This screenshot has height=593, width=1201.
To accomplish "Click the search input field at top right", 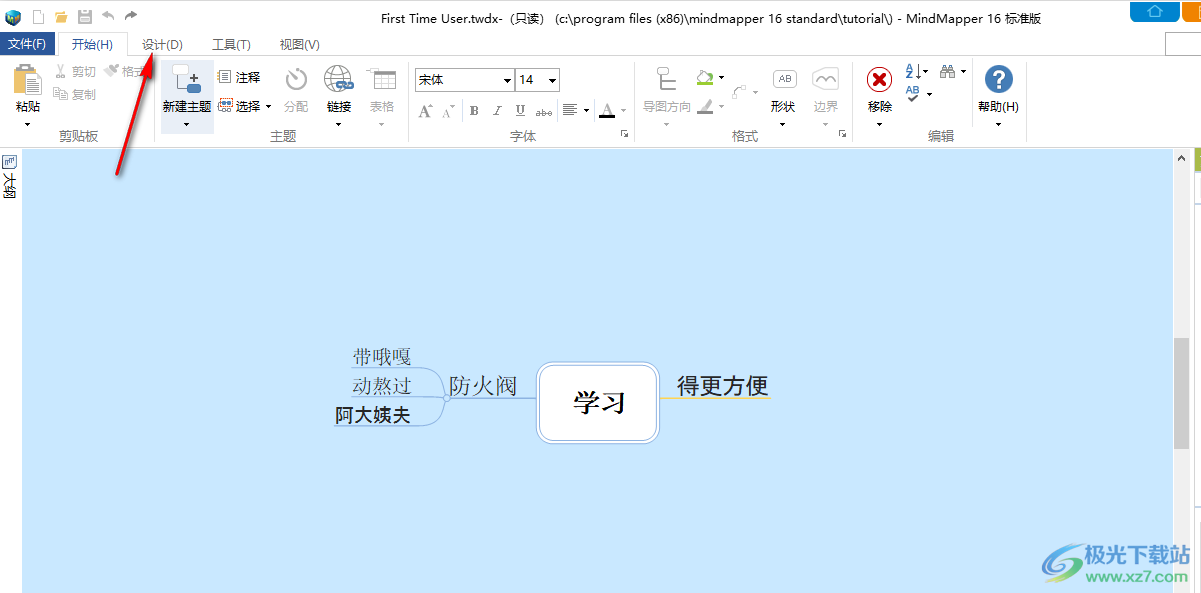I will 1183,44.
